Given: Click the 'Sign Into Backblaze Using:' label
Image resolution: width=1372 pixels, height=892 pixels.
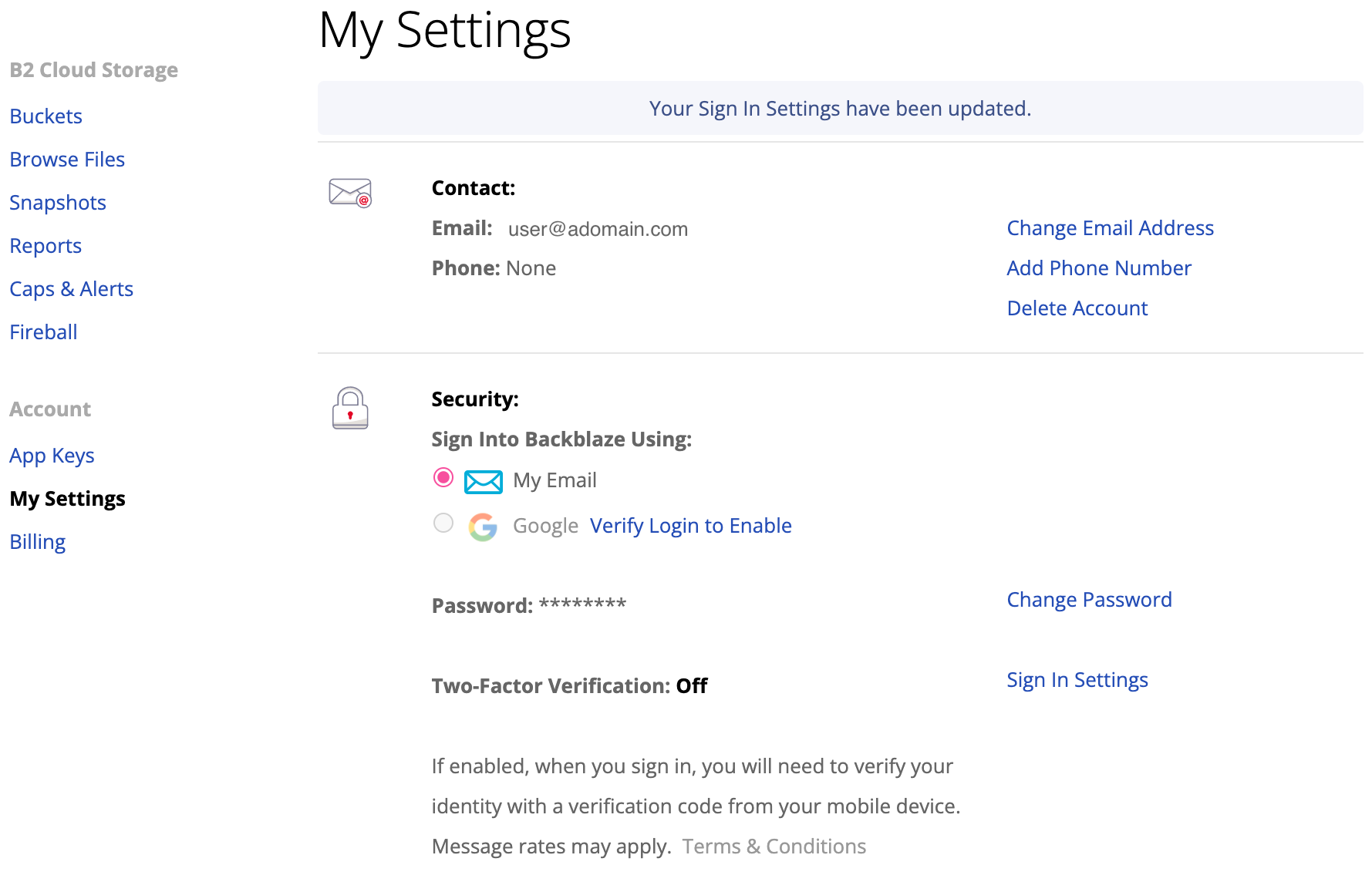Looking at the screenshot, I should pyautogui.click(x=561, y=439).
